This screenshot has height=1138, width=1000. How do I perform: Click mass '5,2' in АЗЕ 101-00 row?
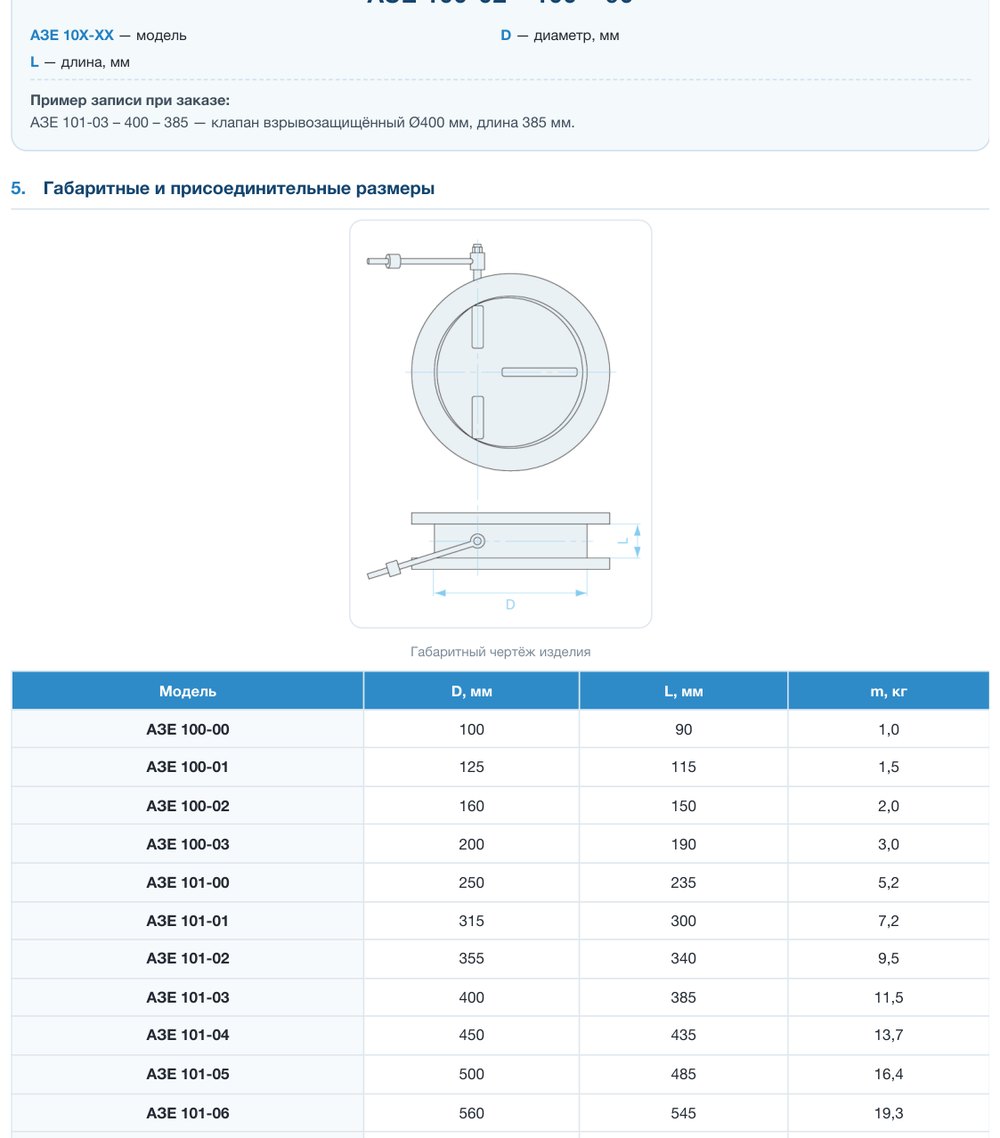889,883
